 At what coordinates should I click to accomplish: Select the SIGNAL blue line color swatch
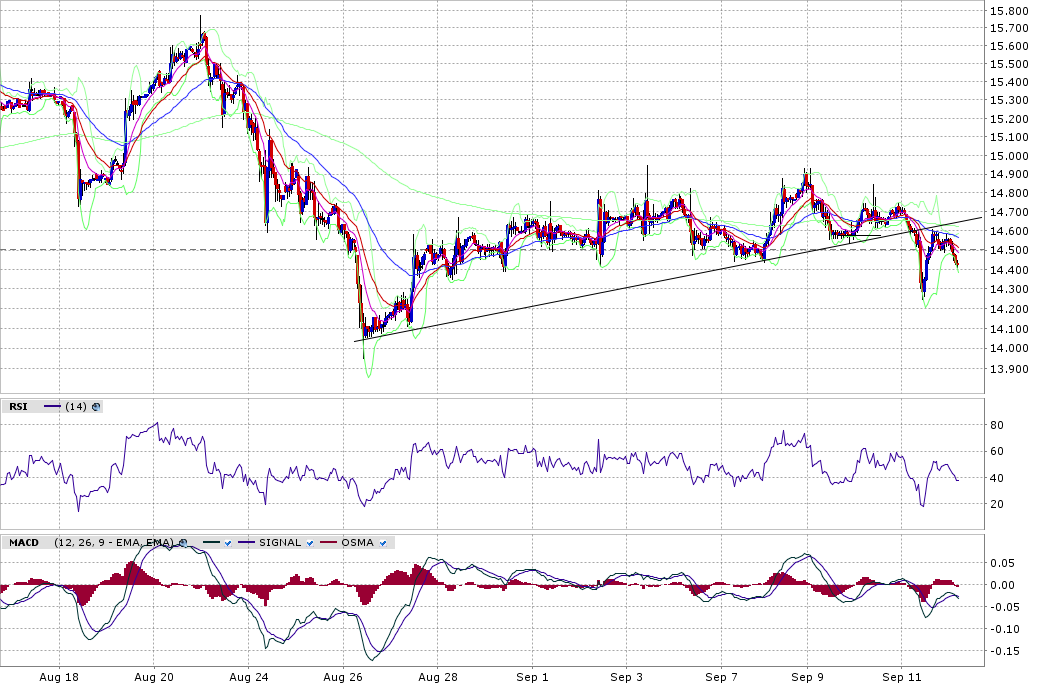[246, 543]
